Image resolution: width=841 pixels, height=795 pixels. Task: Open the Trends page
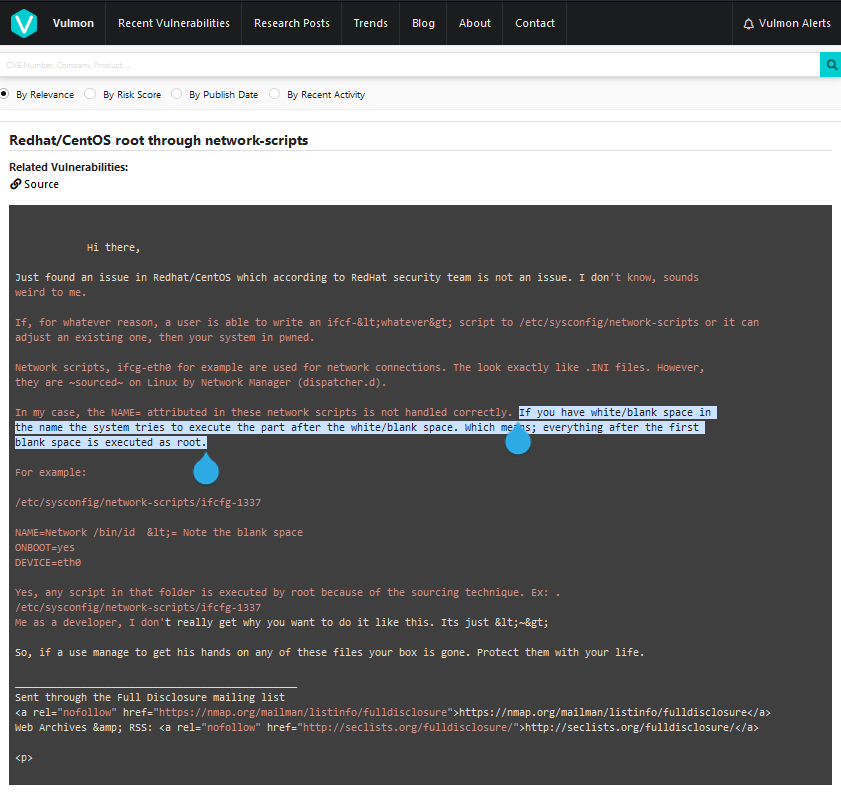point(371,23)
